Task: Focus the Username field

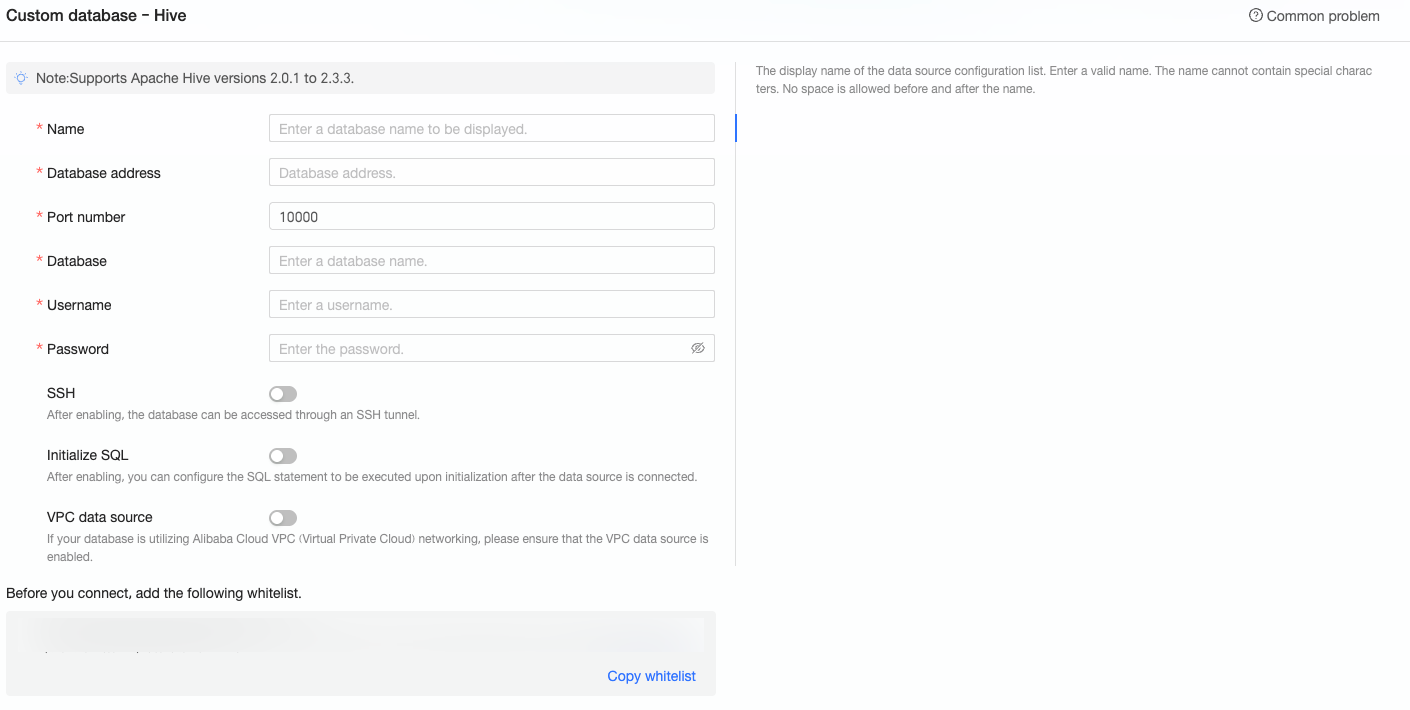Action: tap(492, 304)
